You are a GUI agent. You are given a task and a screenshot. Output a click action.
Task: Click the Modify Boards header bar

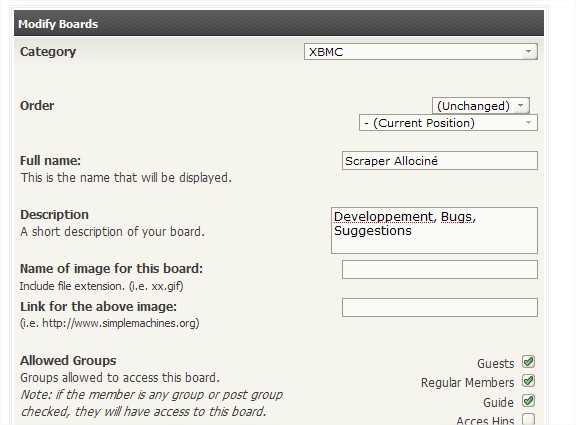click(279, 23)
